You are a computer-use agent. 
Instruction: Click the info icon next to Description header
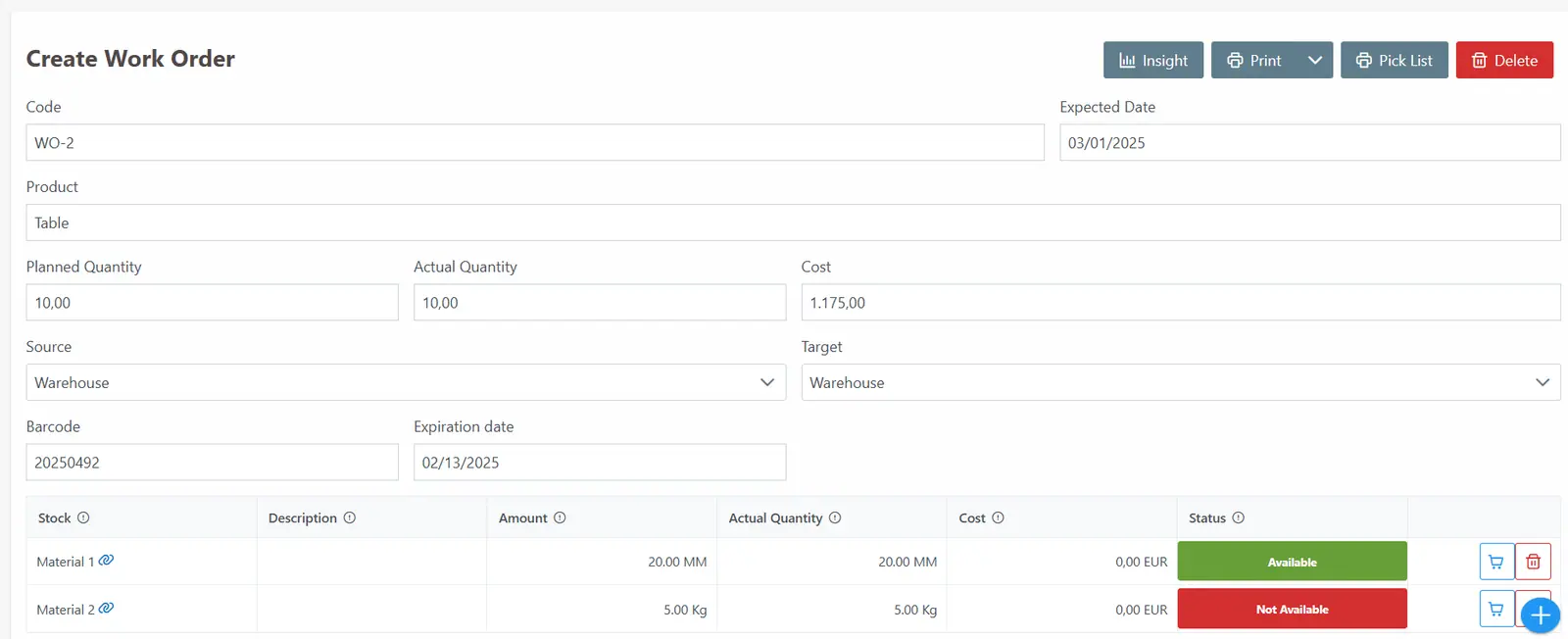pos(350,517)
